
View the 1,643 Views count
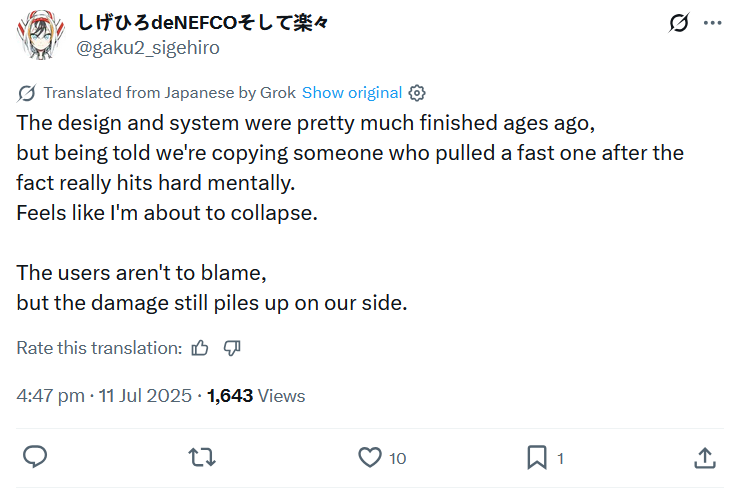tap(256, 396)
